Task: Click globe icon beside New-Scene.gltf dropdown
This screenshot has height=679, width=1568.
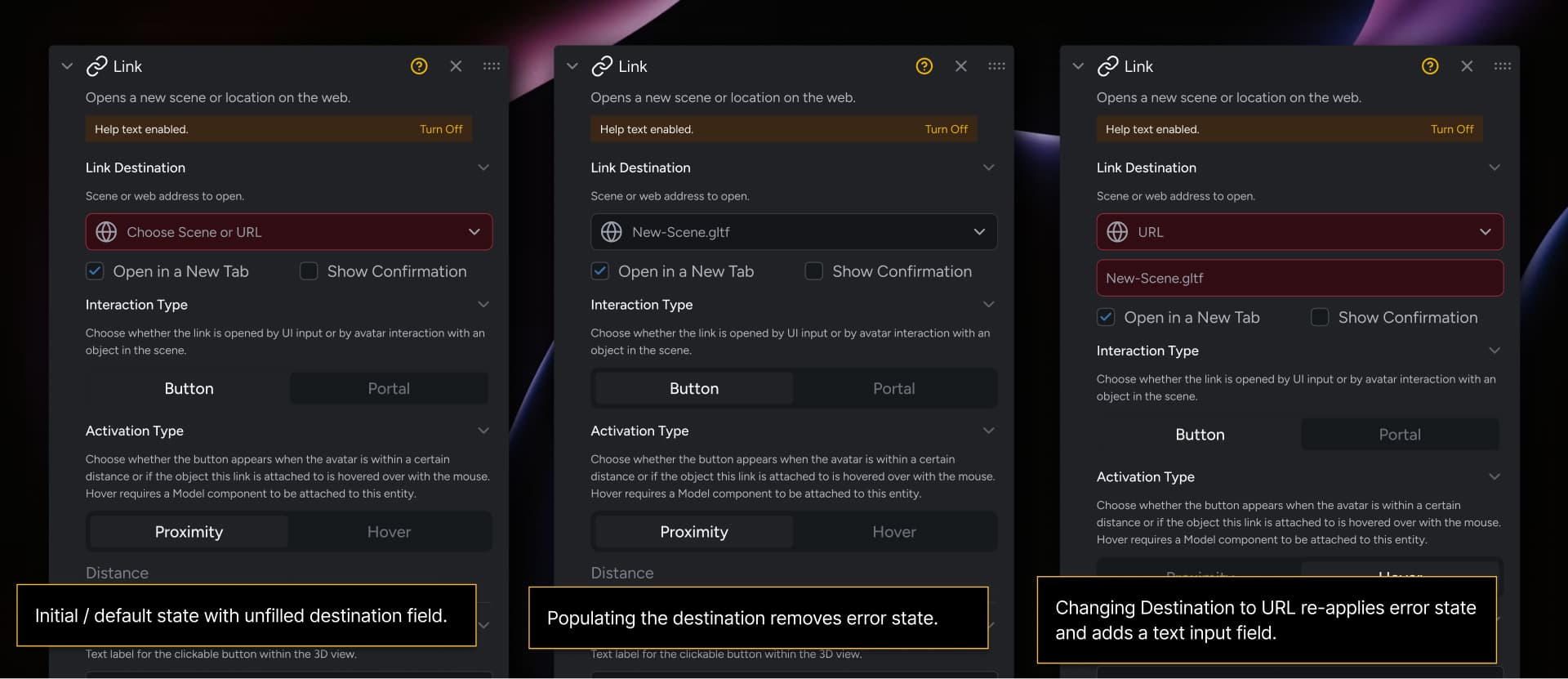Action: point(612,232)
